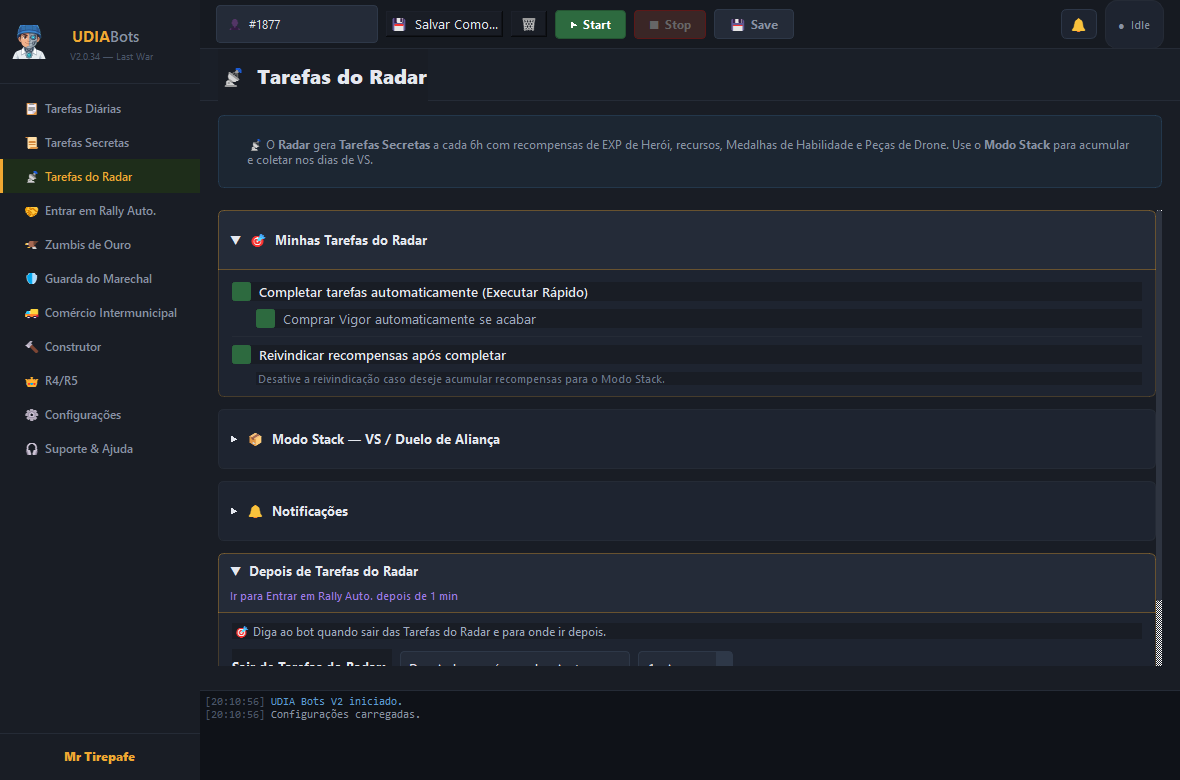Click the purple 'Ir para Entrar em Rally Auto.' summary
Image resolution: width=1180 pixels, height=780 pixels.
[x=344, y=596]
